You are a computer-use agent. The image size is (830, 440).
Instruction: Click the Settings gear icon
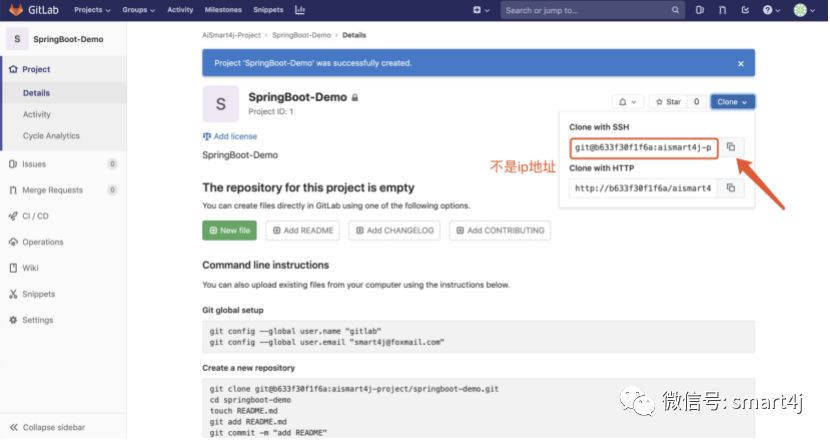point(13,320)
